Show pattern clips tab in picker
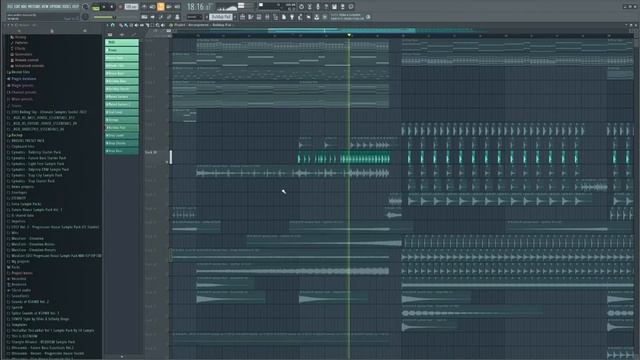Image resolution: width=640 pixels, height=360 pixels. click(110, 35)
